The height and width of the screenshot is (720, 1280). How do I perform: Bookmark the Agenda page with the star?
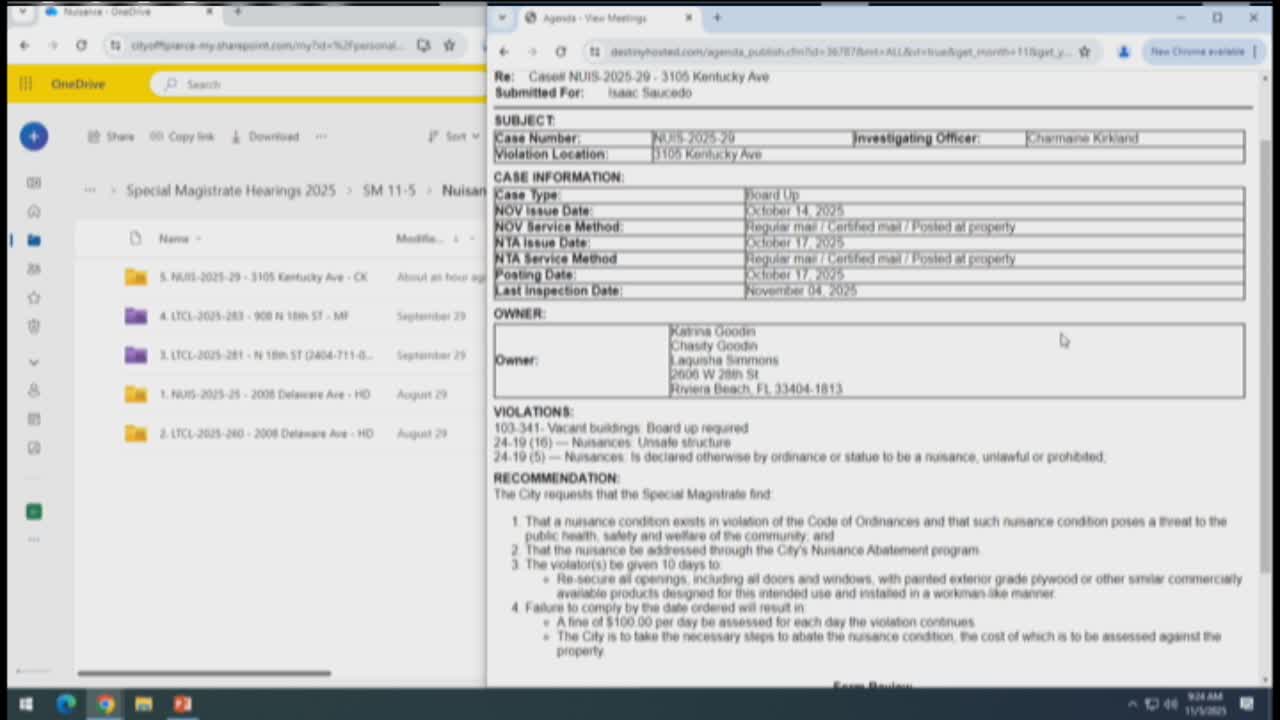(x=1085, y=51)
